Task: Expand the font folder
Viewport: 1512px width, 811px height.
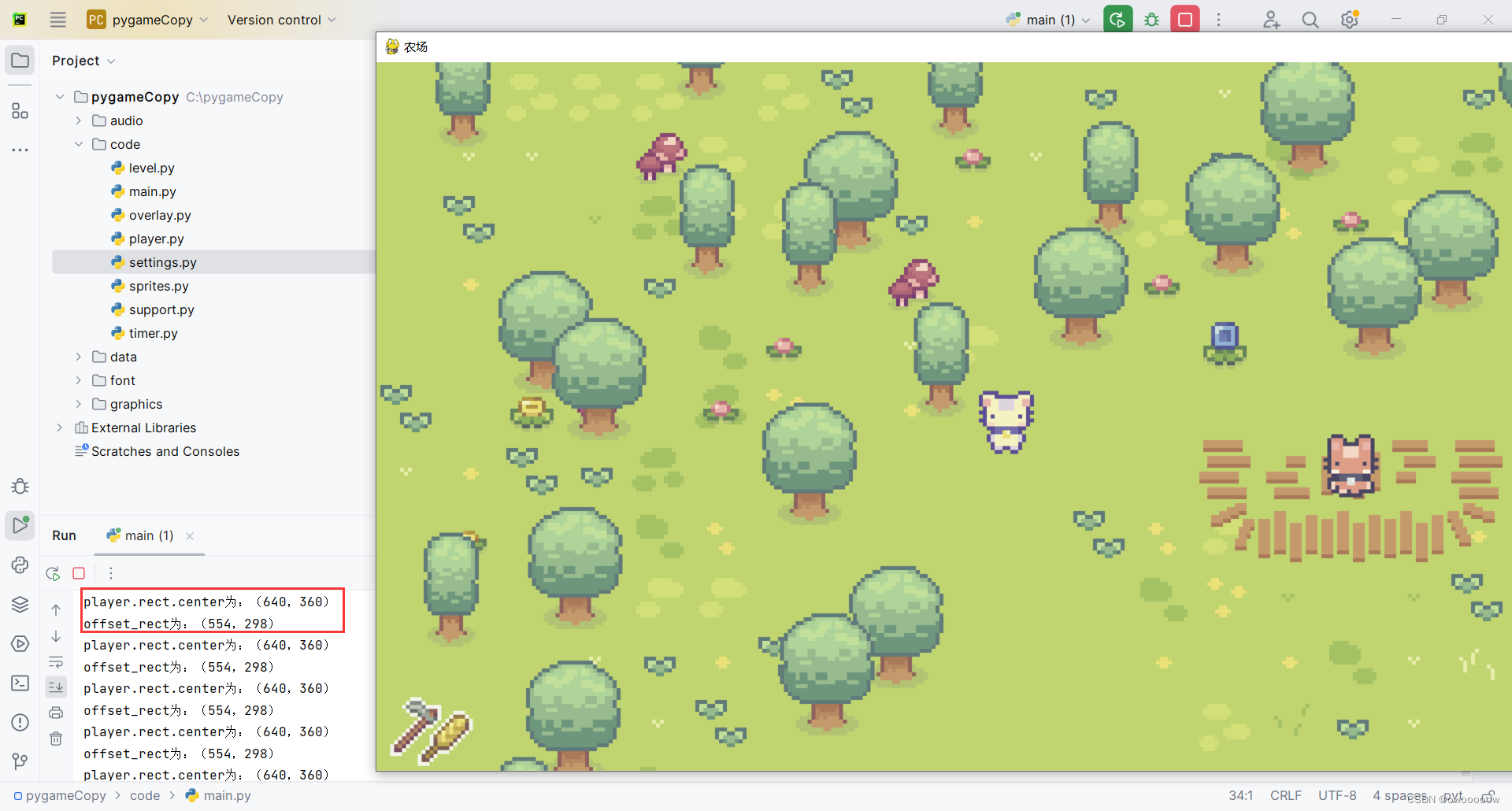Action: [x=79, y=380]
